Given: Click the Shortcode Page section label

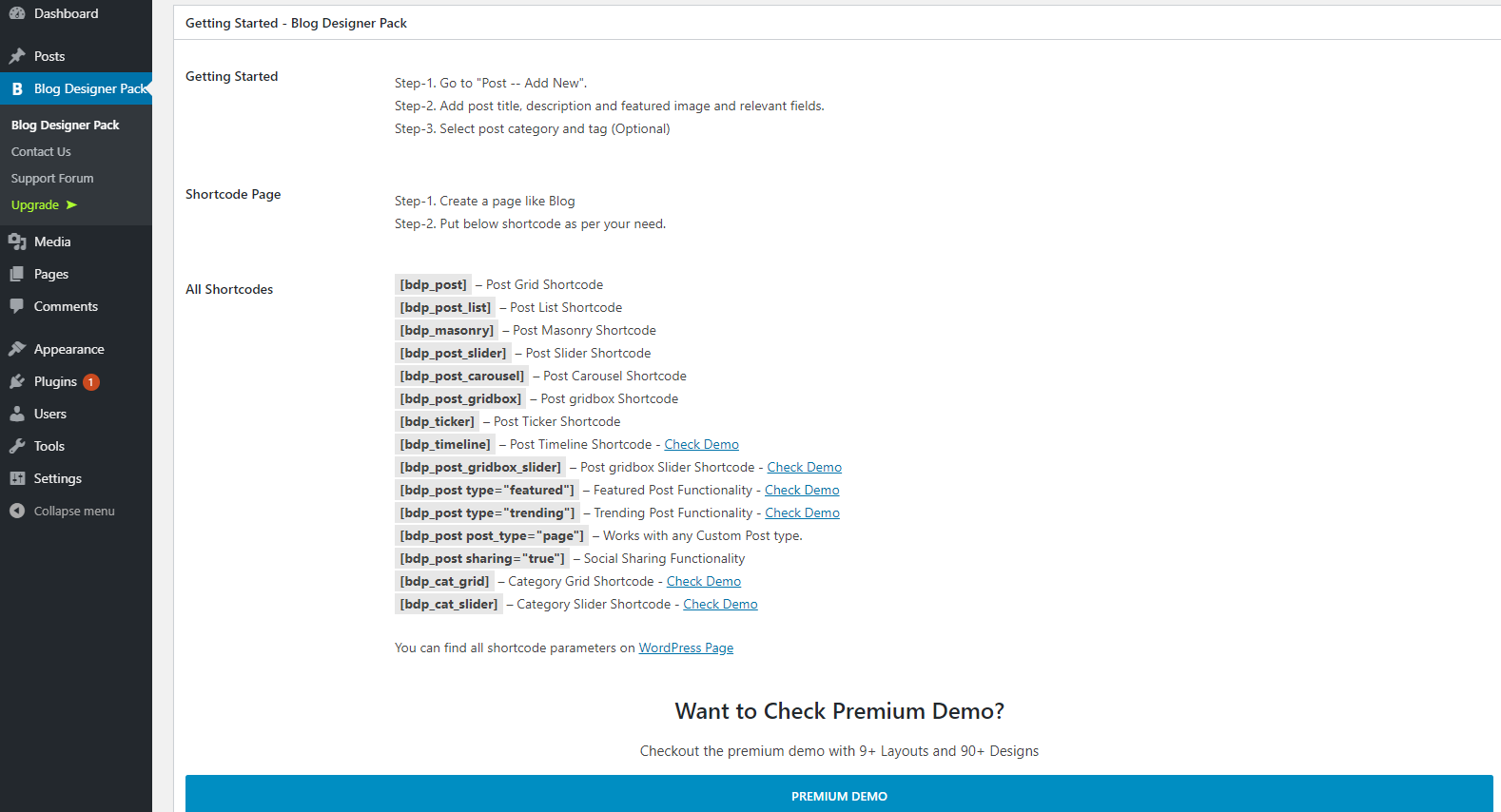Looking at the screenshot, I should (233, 194).
